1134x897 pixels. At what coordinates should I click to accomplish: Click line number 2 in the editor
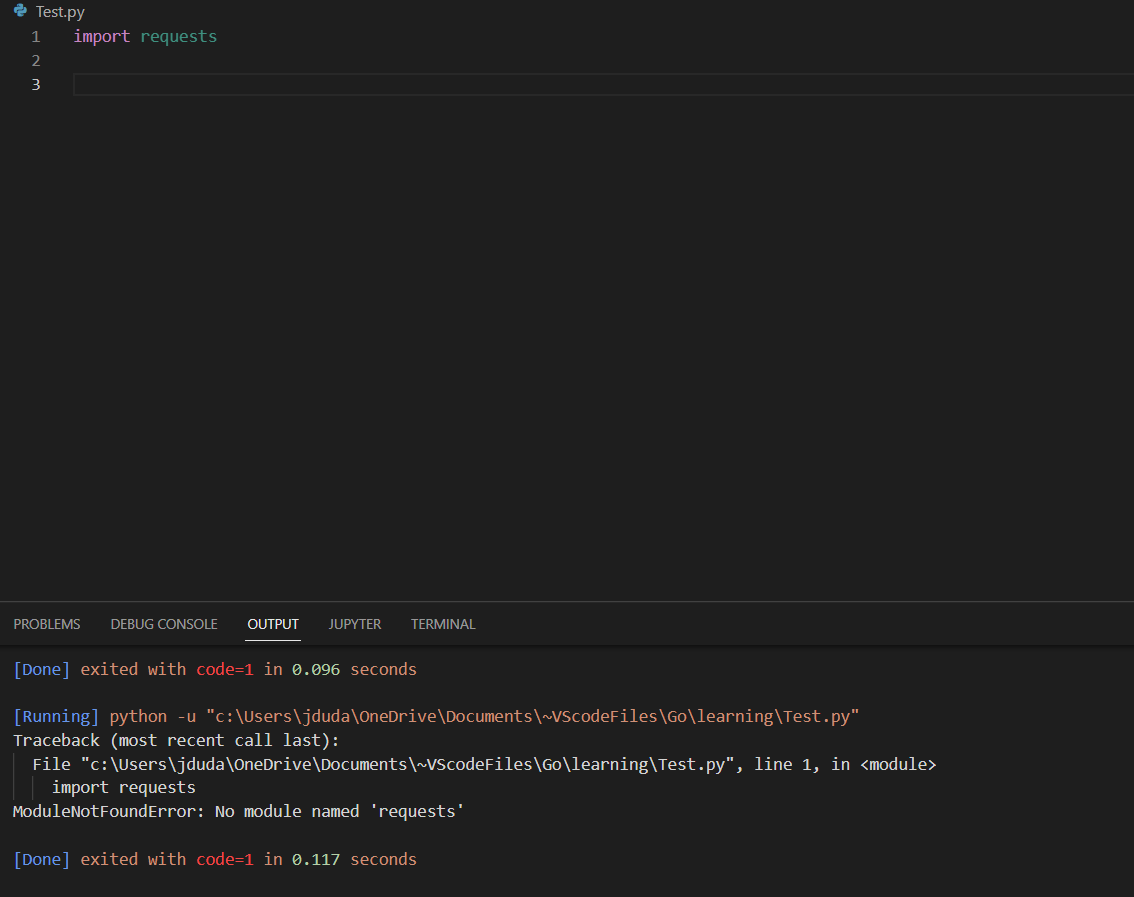click(x=35, y=60)
